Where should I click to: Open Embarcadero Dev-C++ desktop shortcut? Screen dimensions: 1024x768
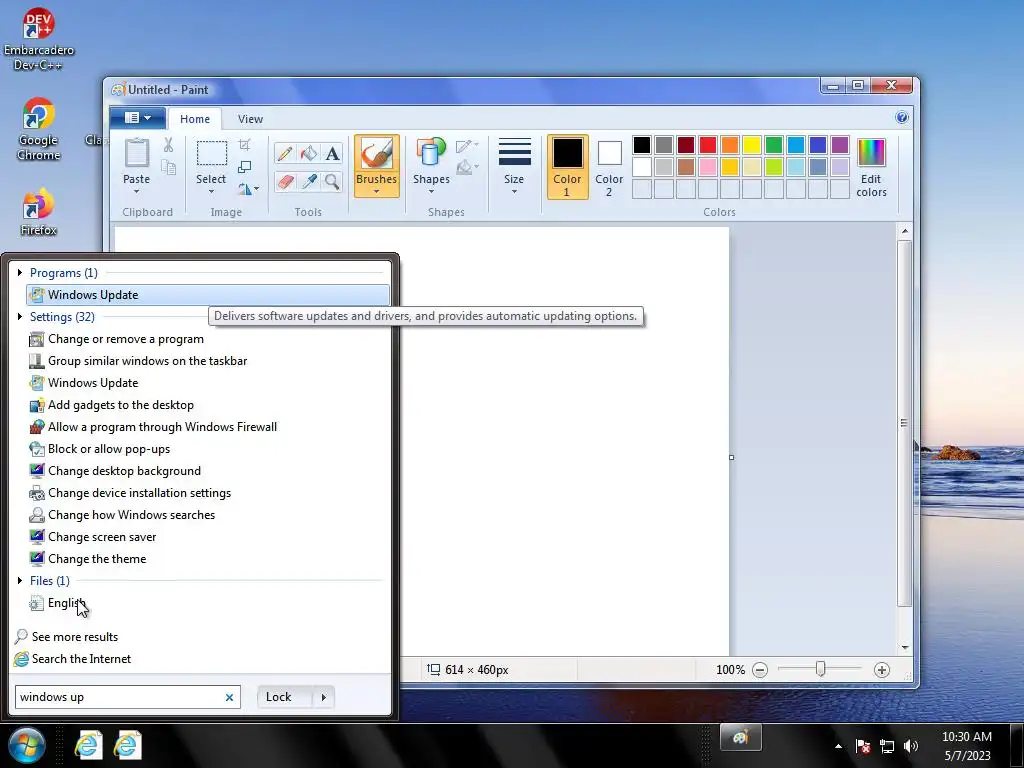(39, 39)
